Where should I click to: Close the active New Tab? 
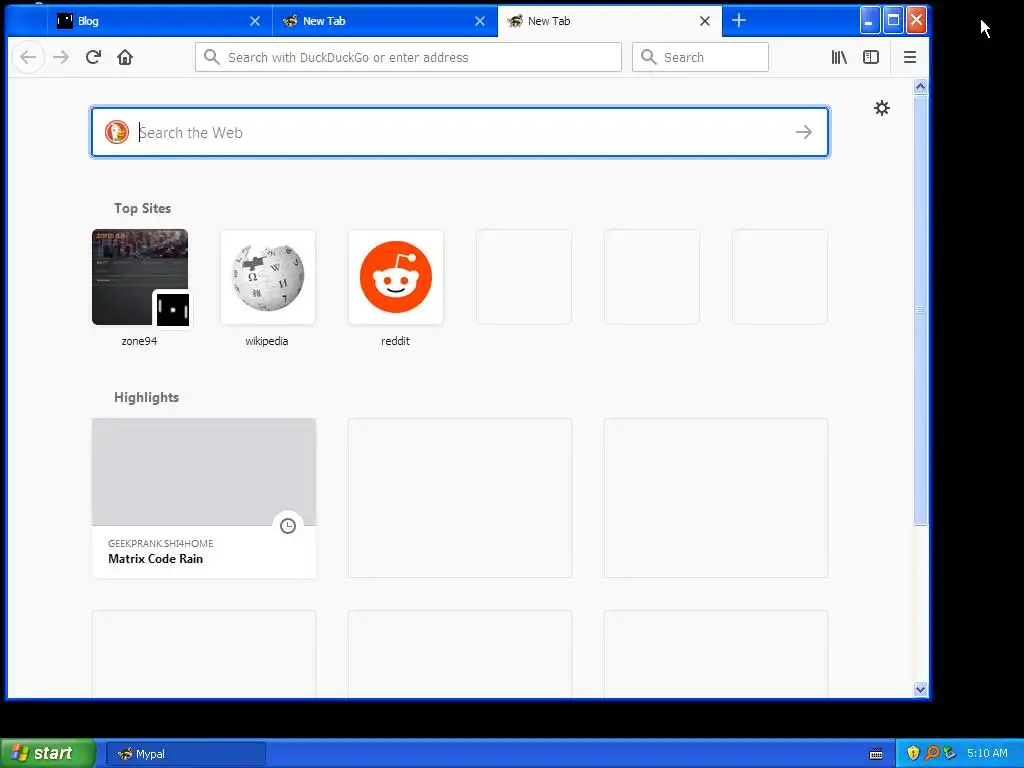[x=705, y=21]
